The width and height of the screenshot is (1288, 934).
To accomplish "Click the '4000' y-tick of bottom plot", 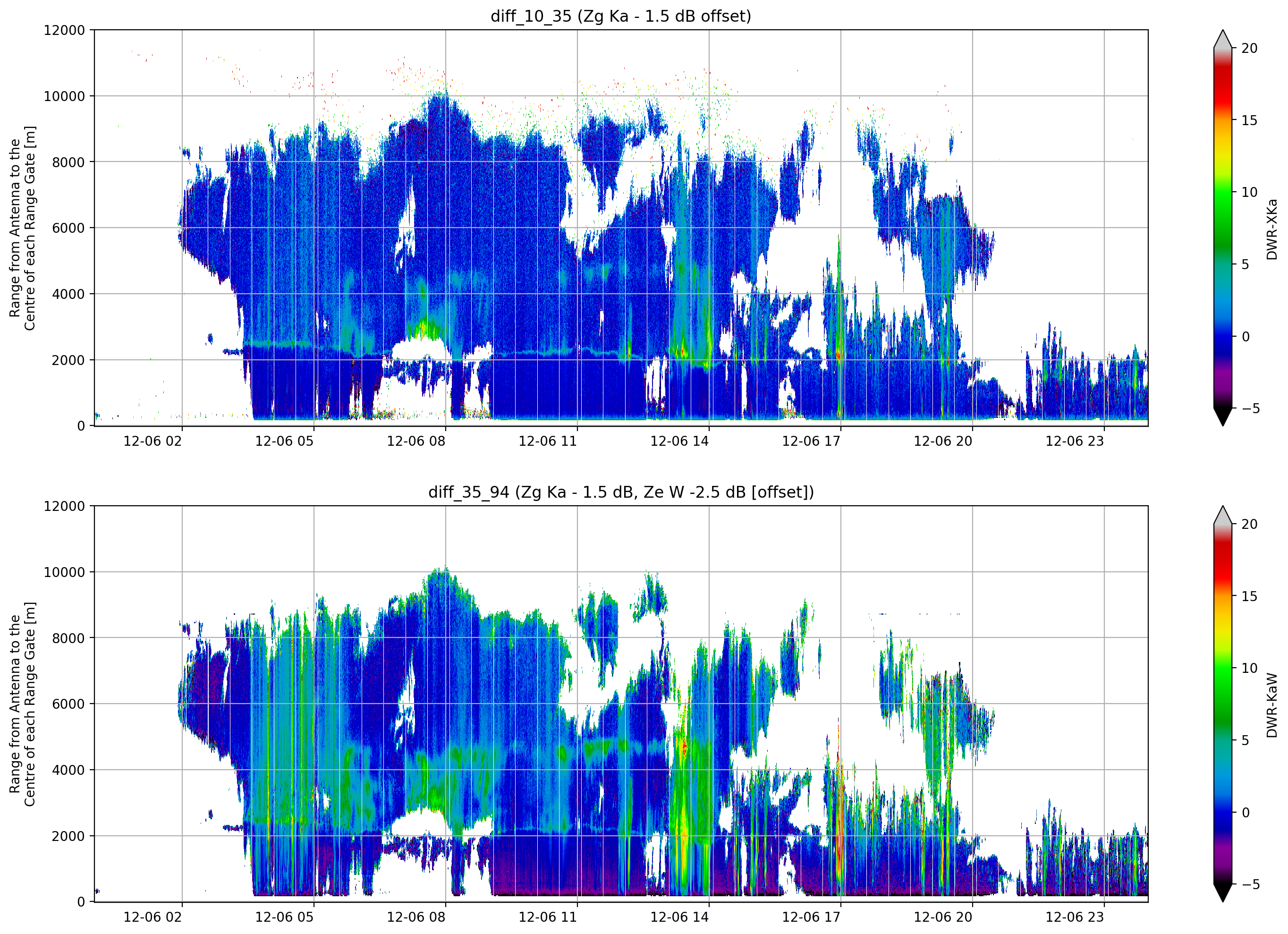I will pyautogui.click(x=68, y=770).
